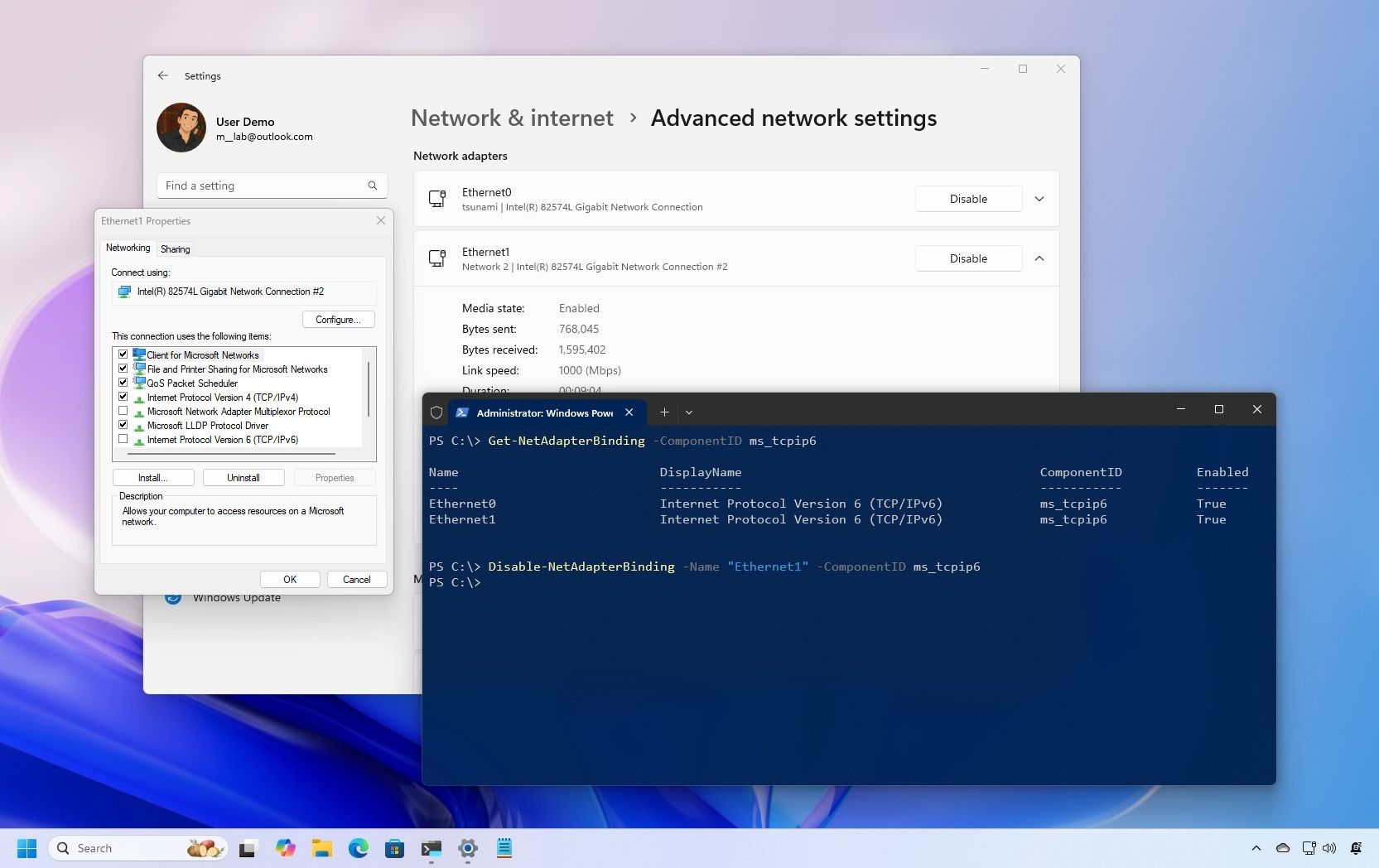
Task: Open the Terminal tab dropdown arrow
Action: [x=689, y=412]
